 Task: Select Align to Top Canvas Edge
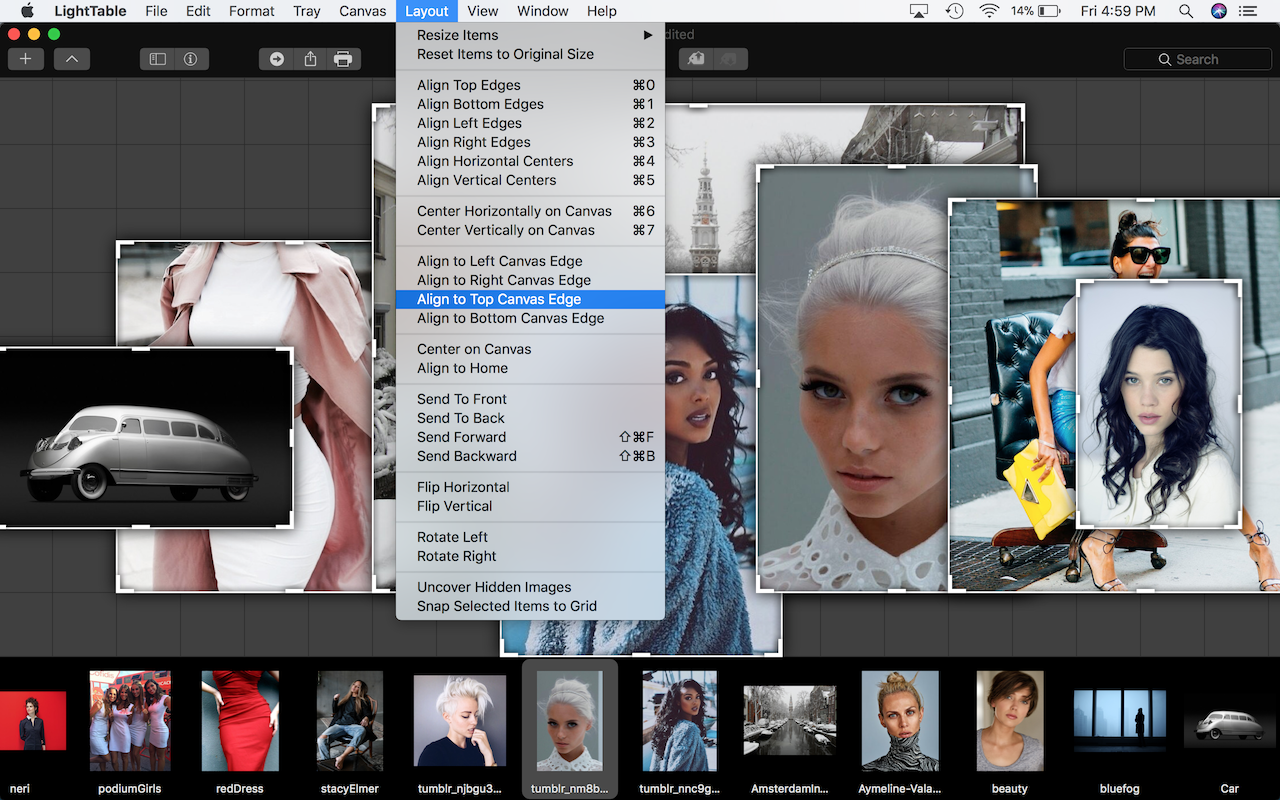[x=499, y=299]
